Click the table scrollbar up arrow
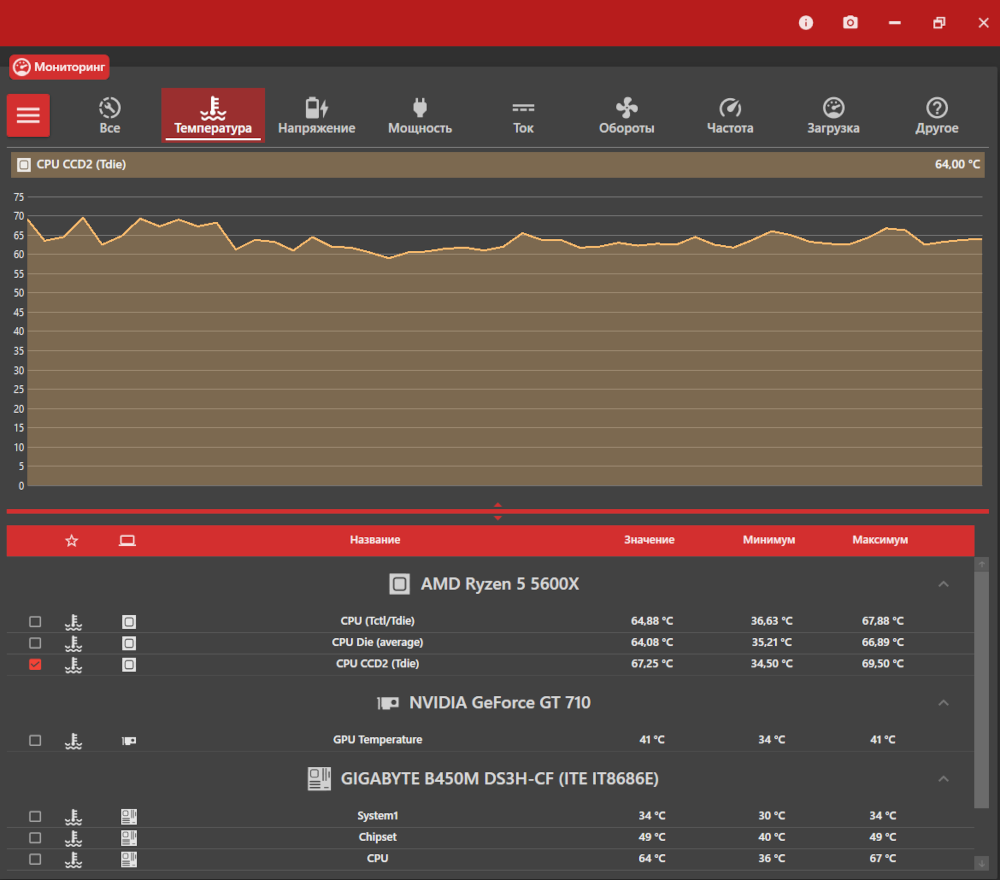The height and width of the screenshot is (880, 1000). 982,564
